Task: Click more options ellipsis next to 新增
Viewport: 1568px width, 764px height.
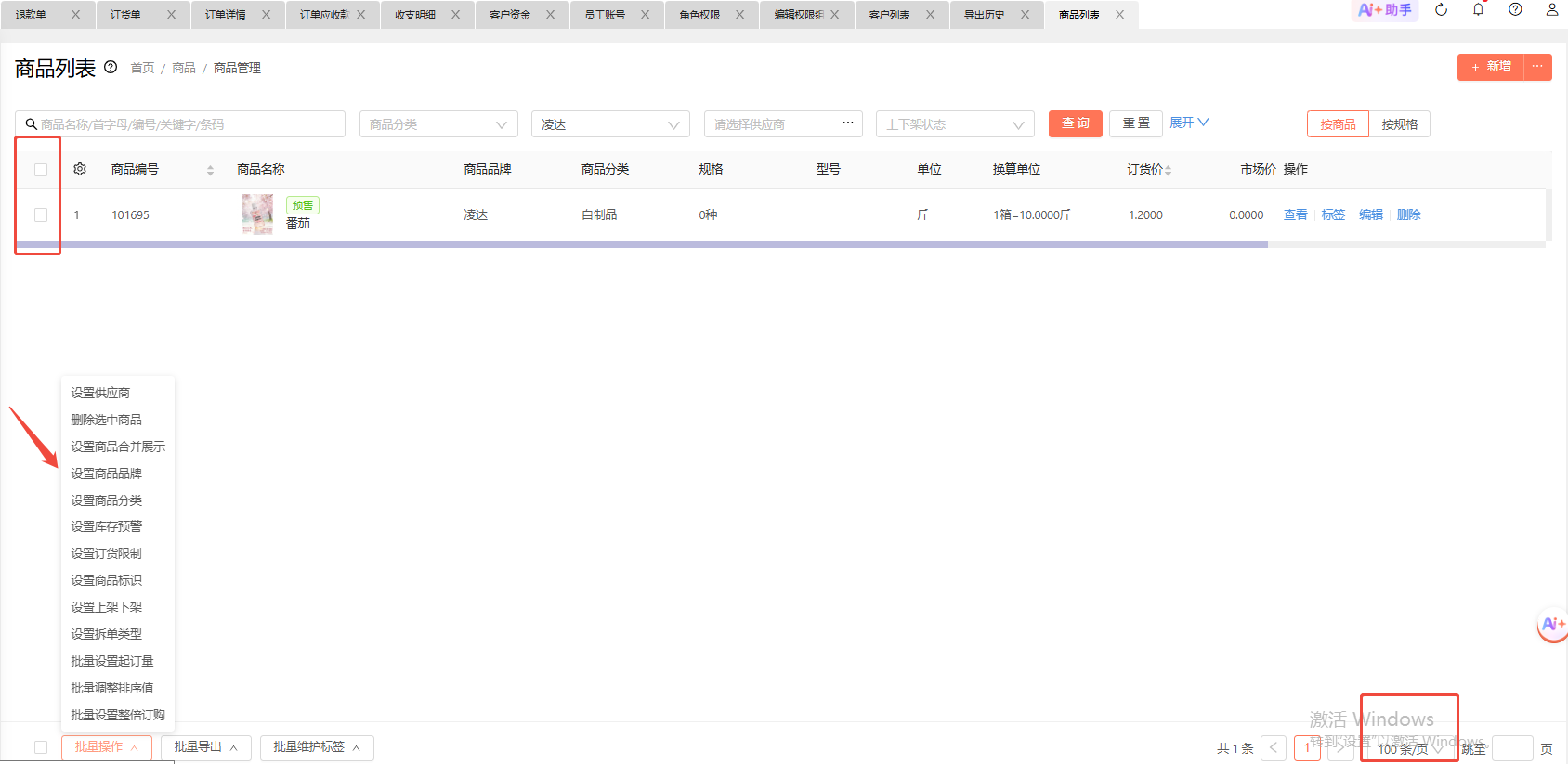Action: (x=1537, y=67)
